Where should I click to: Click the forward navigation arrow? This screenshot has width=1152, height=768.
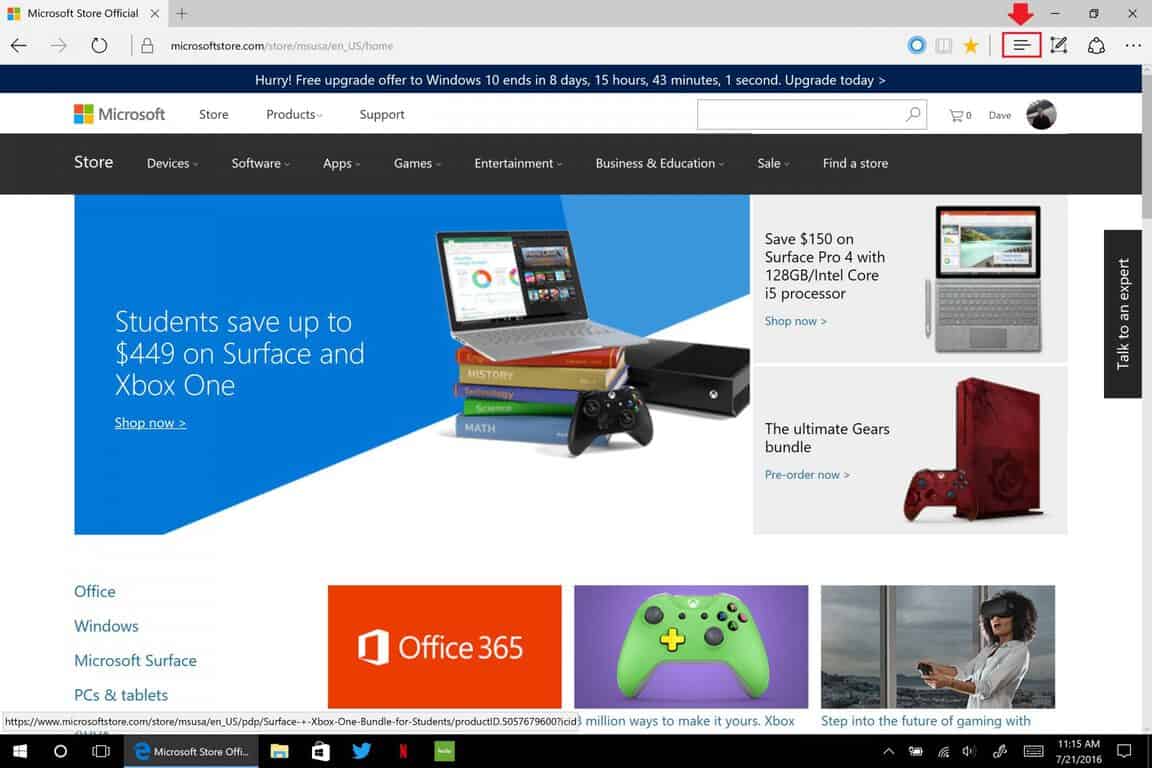(59, 46)
